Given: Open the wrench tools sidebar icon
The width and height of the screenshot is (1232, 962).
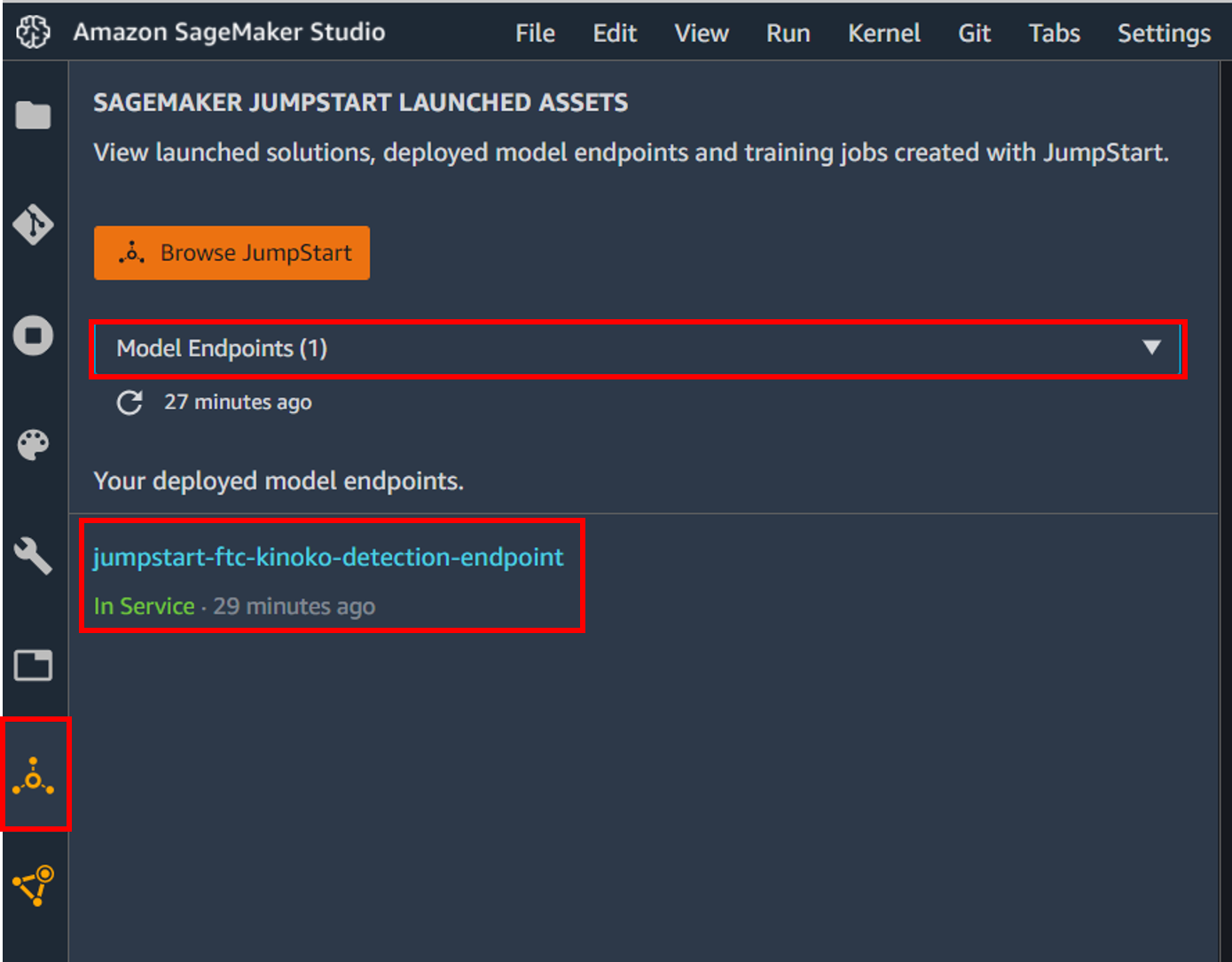Looking at the screenshot, I should (34, 556).
